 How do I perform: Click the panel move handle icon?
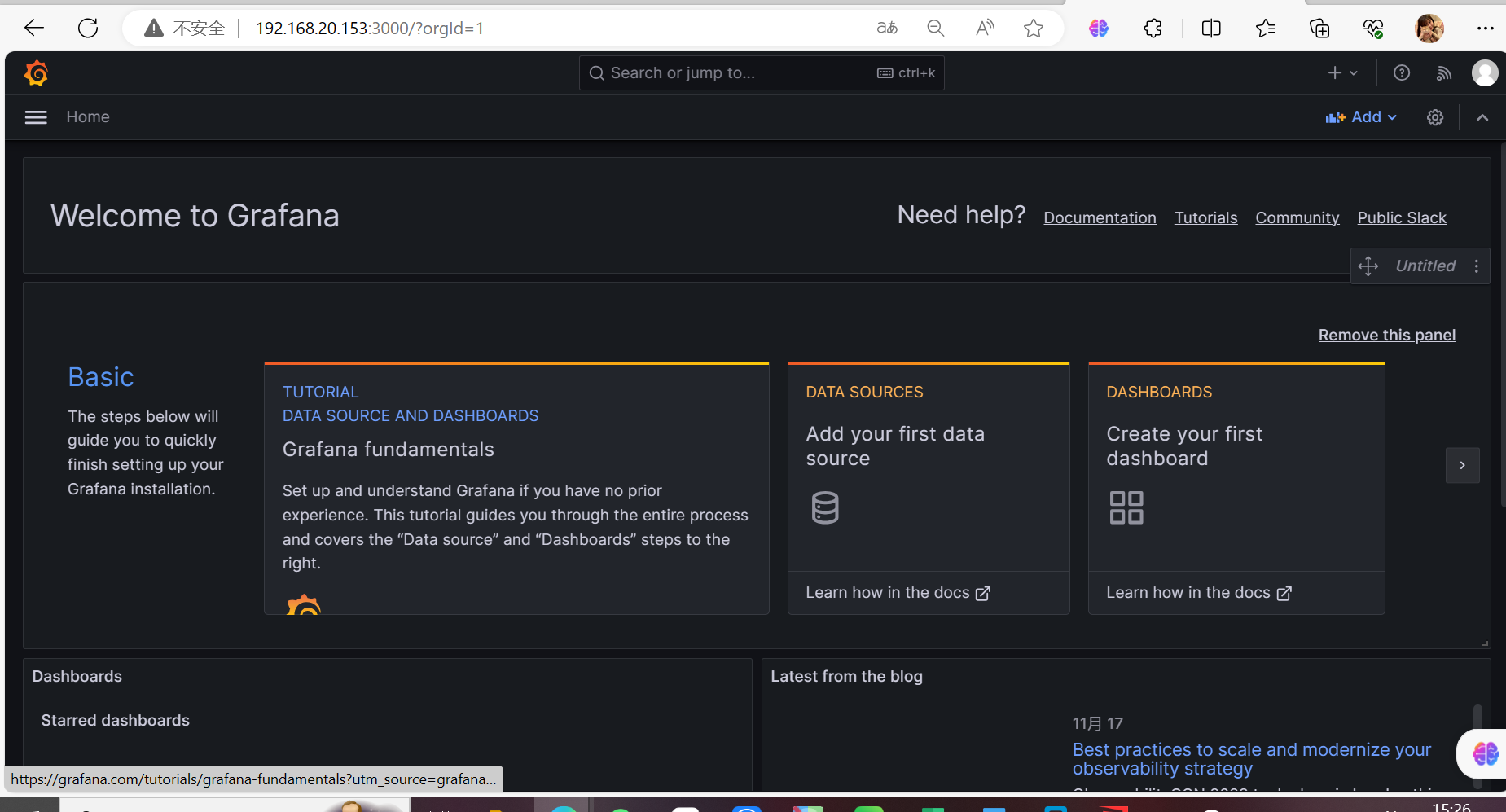click(x=1368, y=266)
